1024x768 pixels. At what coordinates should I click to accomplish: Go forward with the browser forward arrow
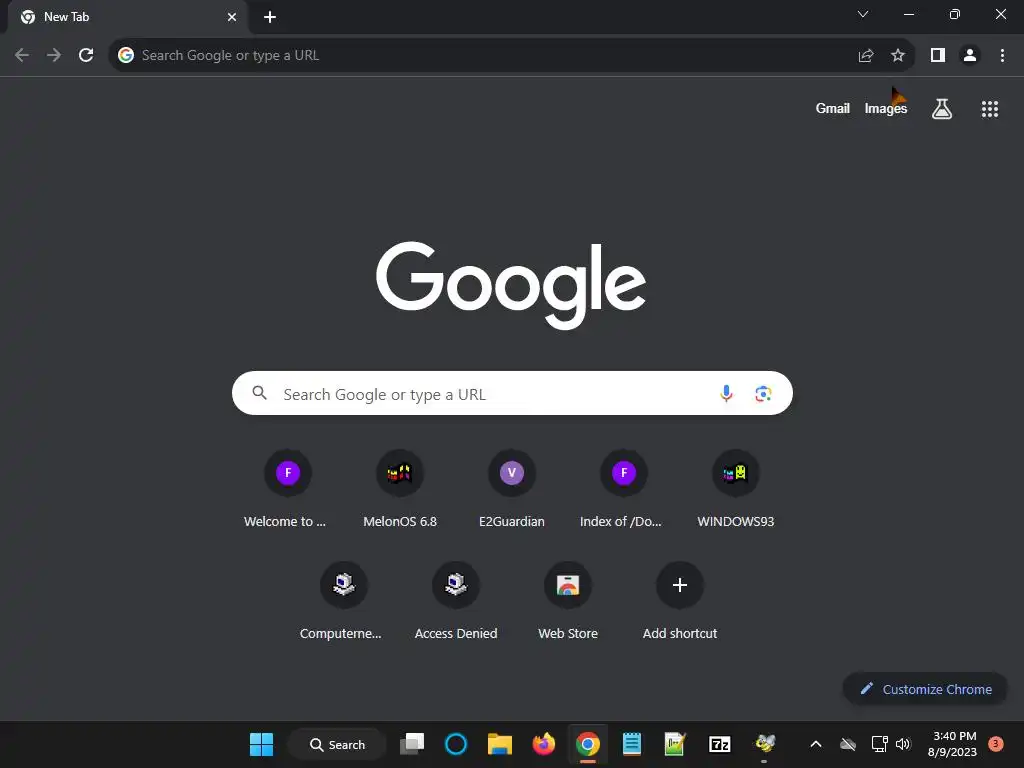[x=54, y=56]
